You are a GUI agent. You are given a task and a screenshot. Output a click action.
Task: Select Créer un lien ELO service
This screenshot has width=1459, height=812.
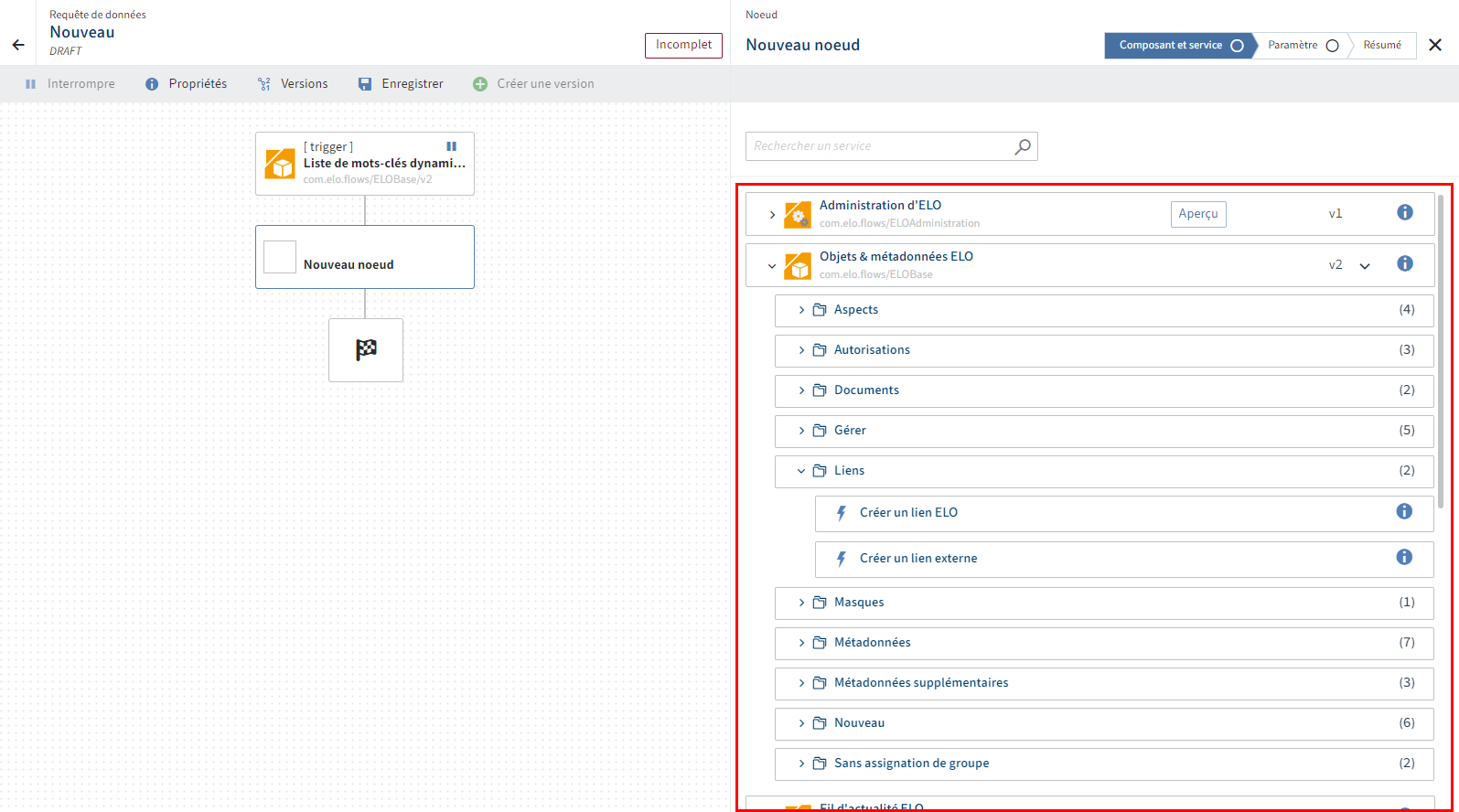click(x=1124, y=513)
